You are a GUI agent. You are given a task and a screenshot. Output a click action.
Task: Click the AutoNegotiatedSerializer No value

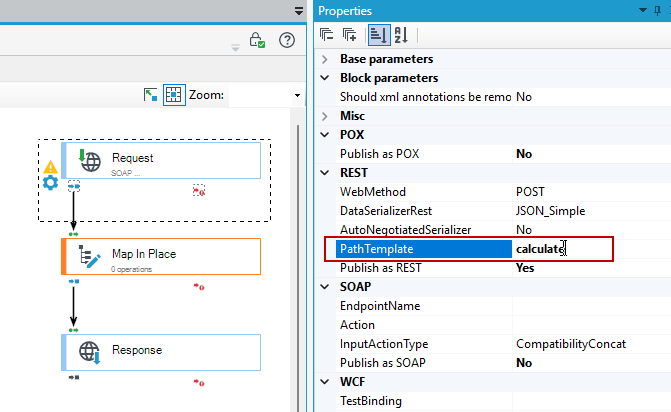[524, 230]
